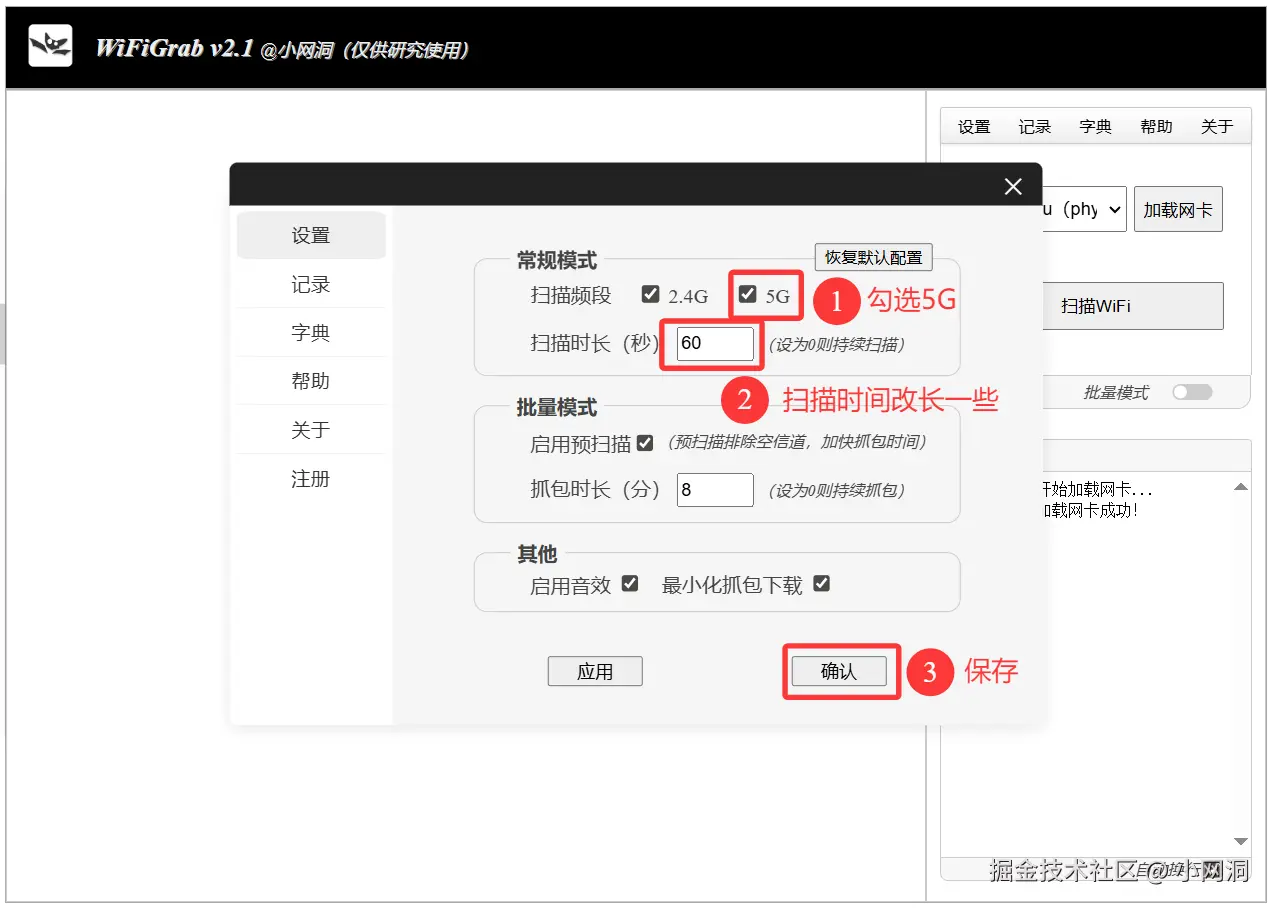Click the 加载网卡 button

point(1178,210)
